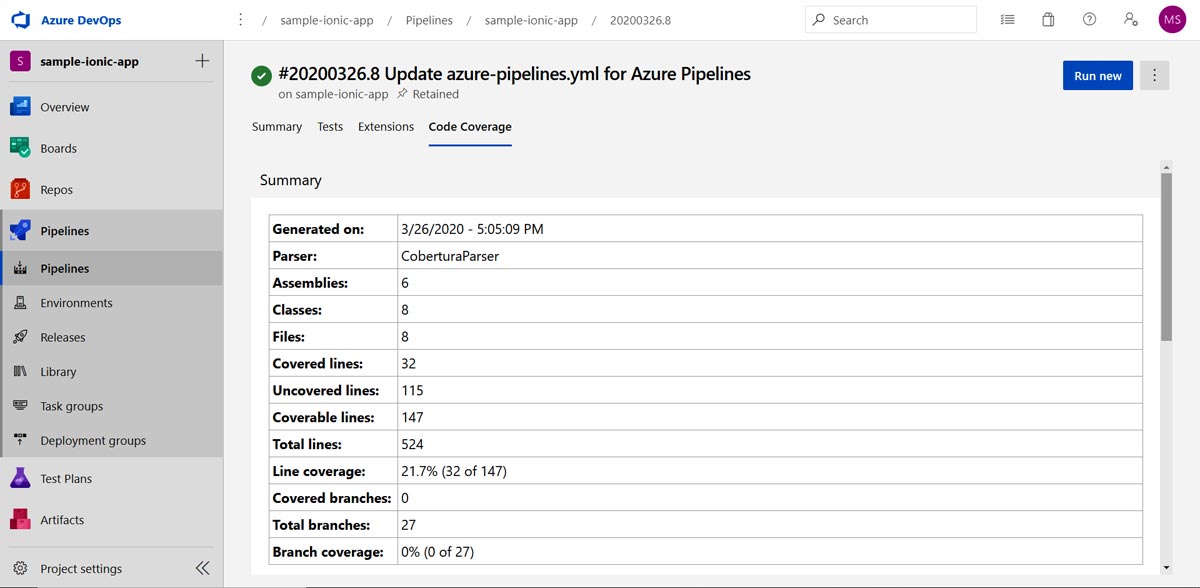This screenshot has height=588, width=1200.
Task: Open the Help question mark icon
Action: [1089, 20]
